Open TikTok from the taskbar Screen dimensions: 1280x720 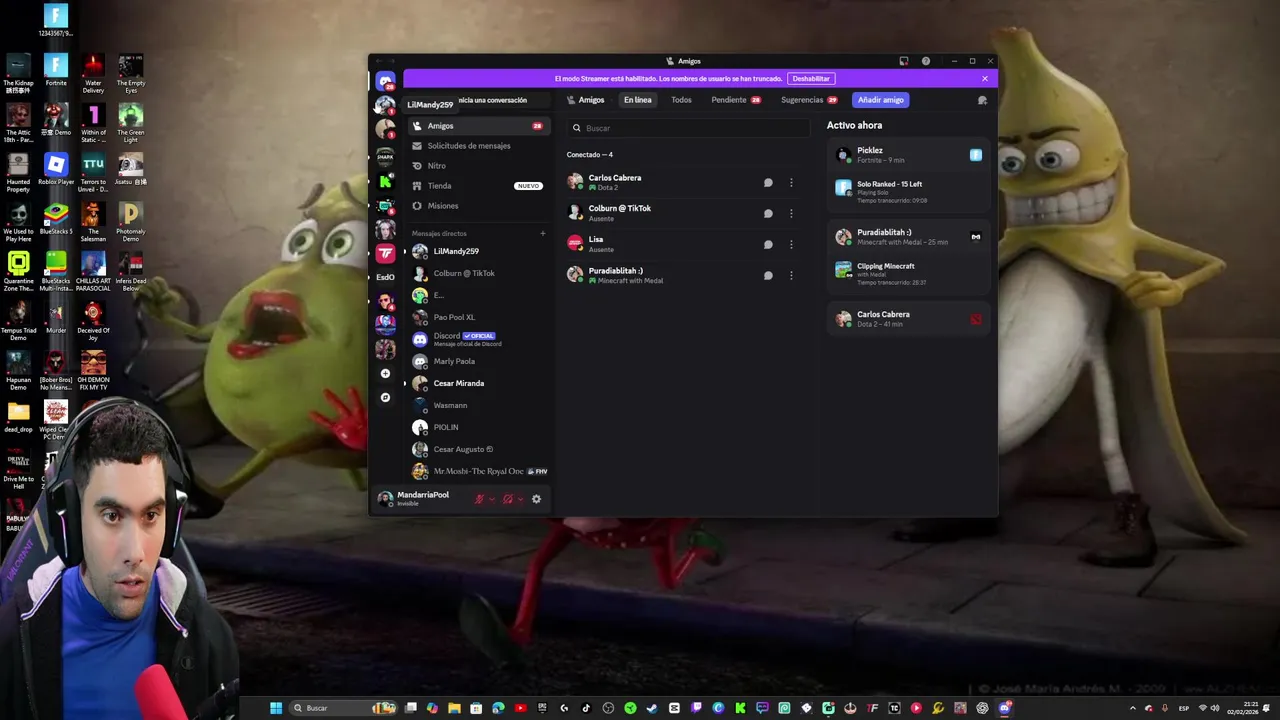tap(586, 708)
